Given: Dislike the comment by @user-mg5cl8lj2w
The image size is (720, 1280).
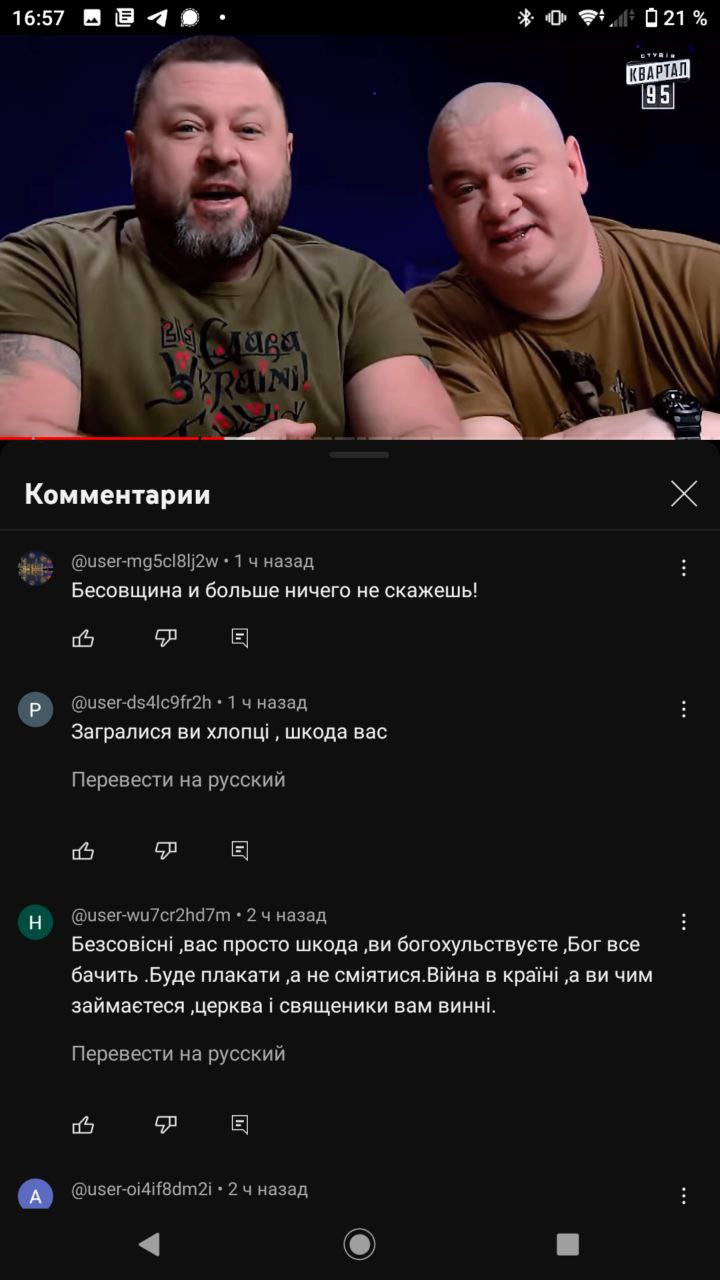Looking at the screenshot, I should (x=166, y=638).
